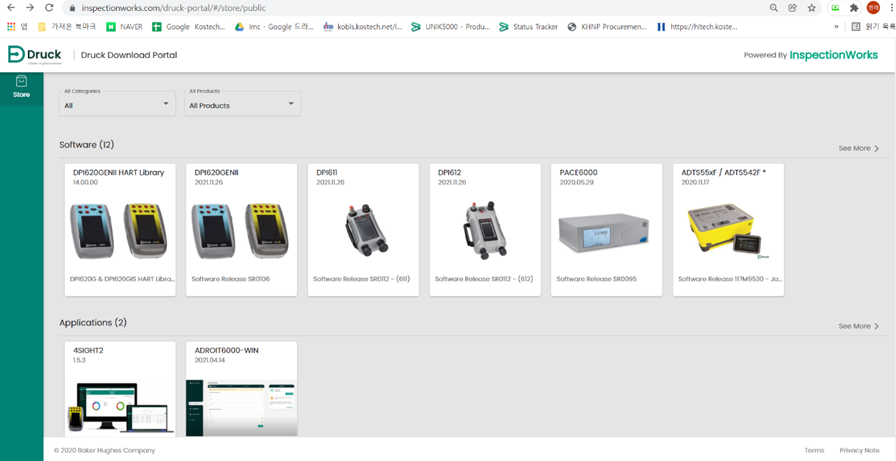The image size is (896, 461).
Task: Open the Privacy Note footer link
Action: click(x=859, y=450)
